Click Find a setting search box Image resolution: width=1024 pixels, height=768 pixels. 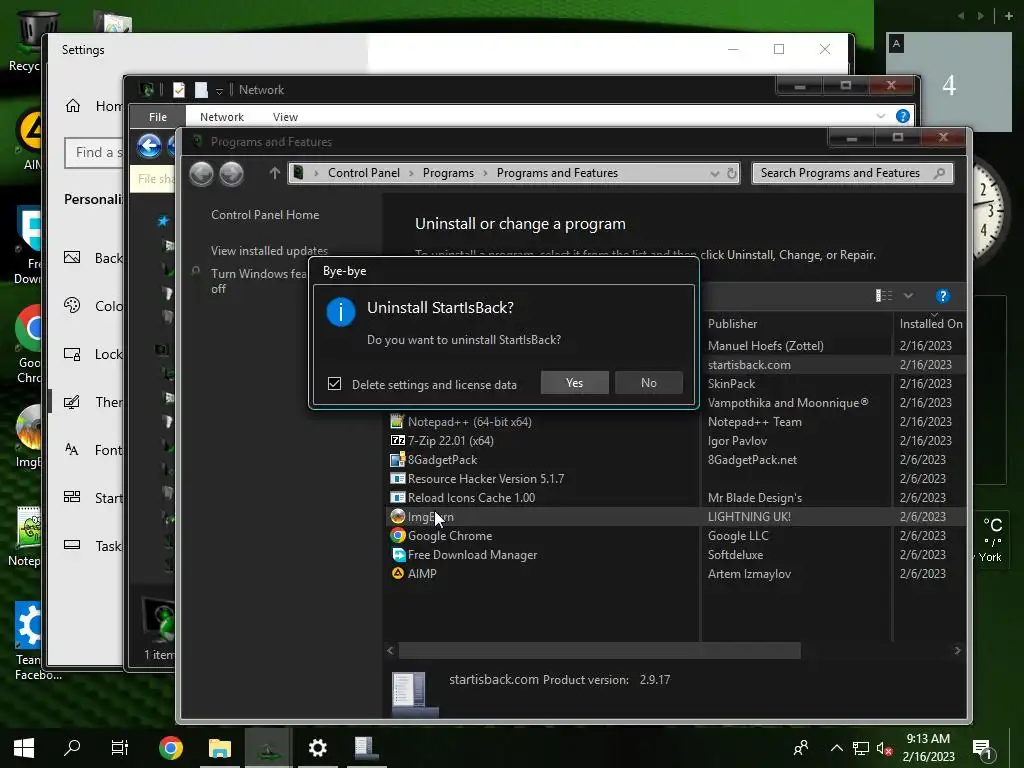tap(94, 153)
